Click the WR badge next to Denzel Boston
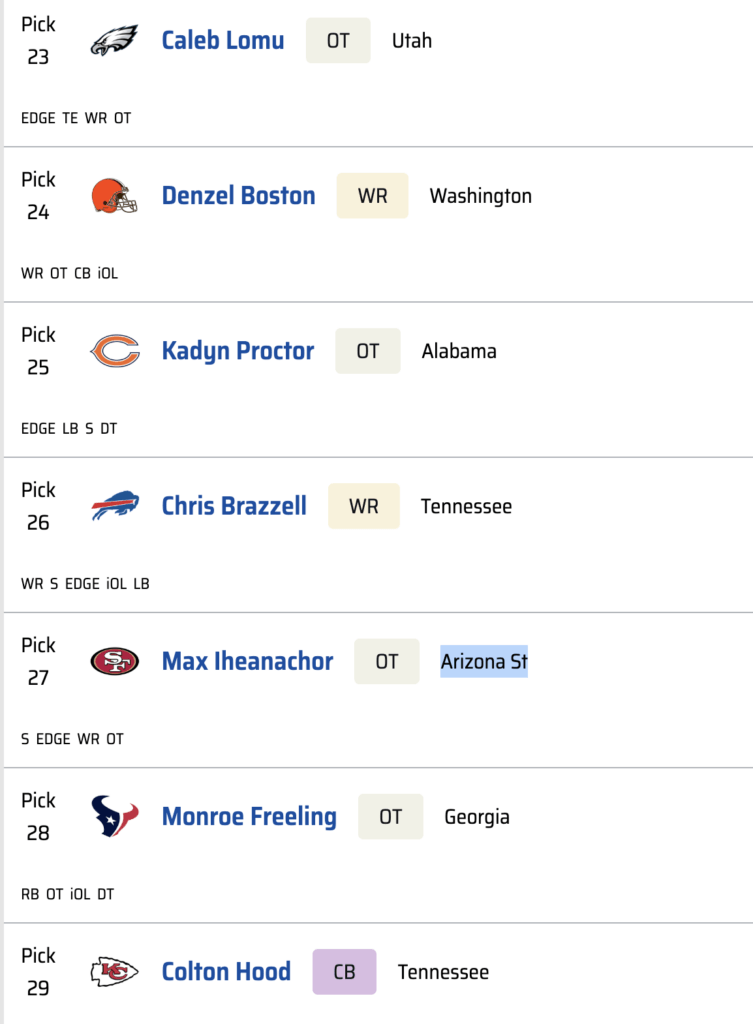753x1024 pixels. [372, 196]
